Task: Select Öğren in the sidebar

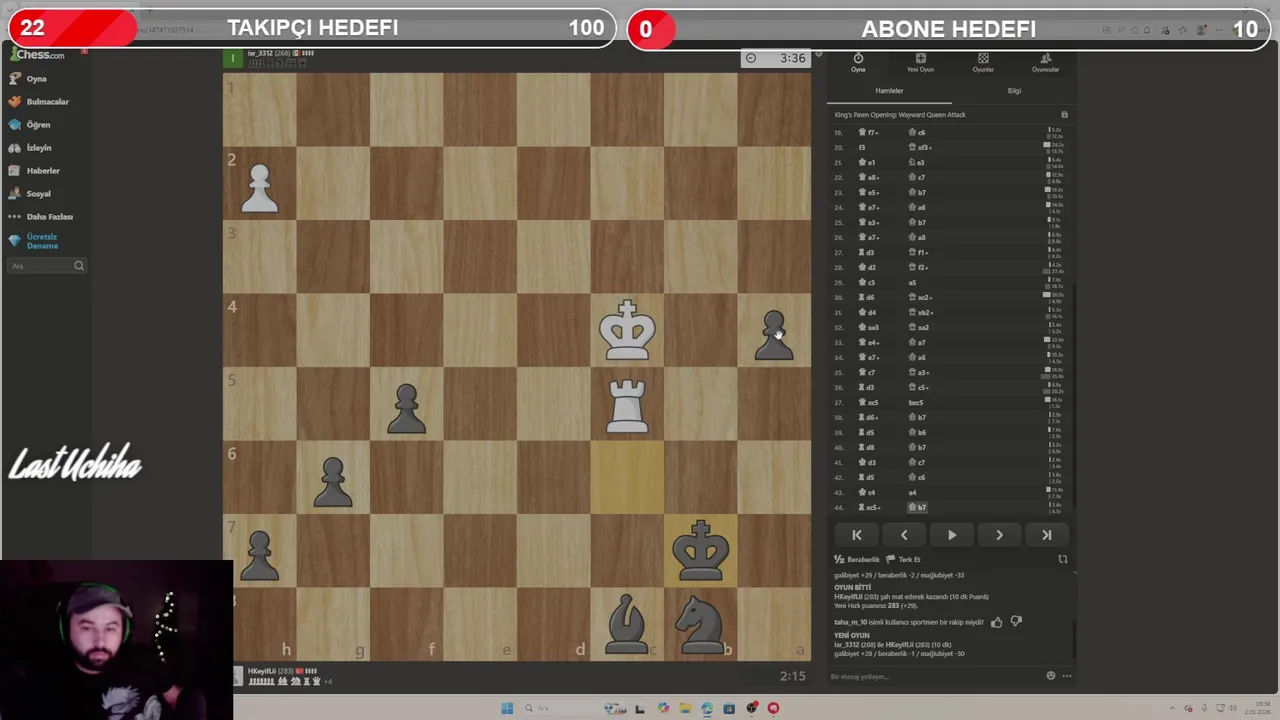Action: (x=38, y=124)
